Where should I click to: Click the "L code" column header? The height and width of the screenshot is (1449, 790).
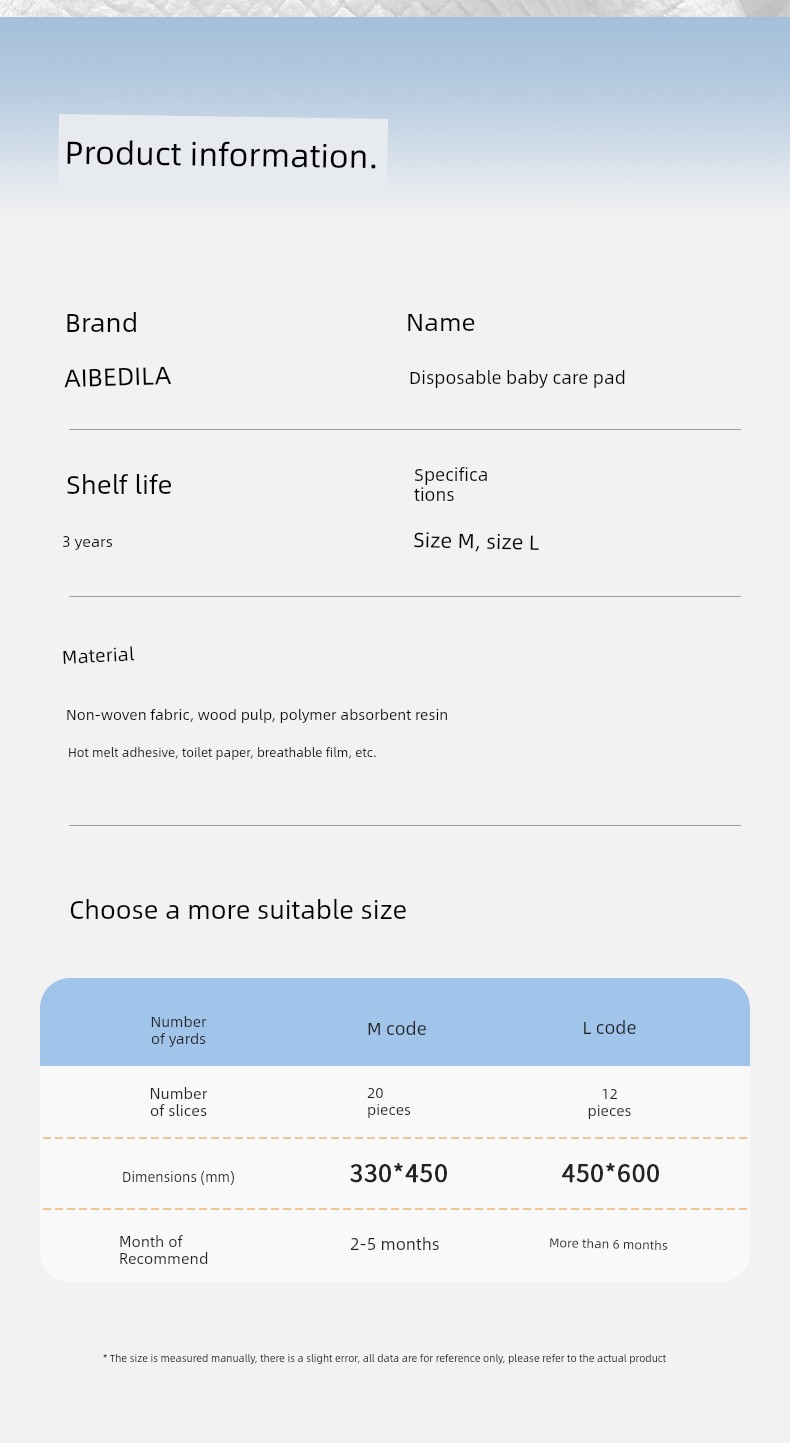[x=609, y=1028]
